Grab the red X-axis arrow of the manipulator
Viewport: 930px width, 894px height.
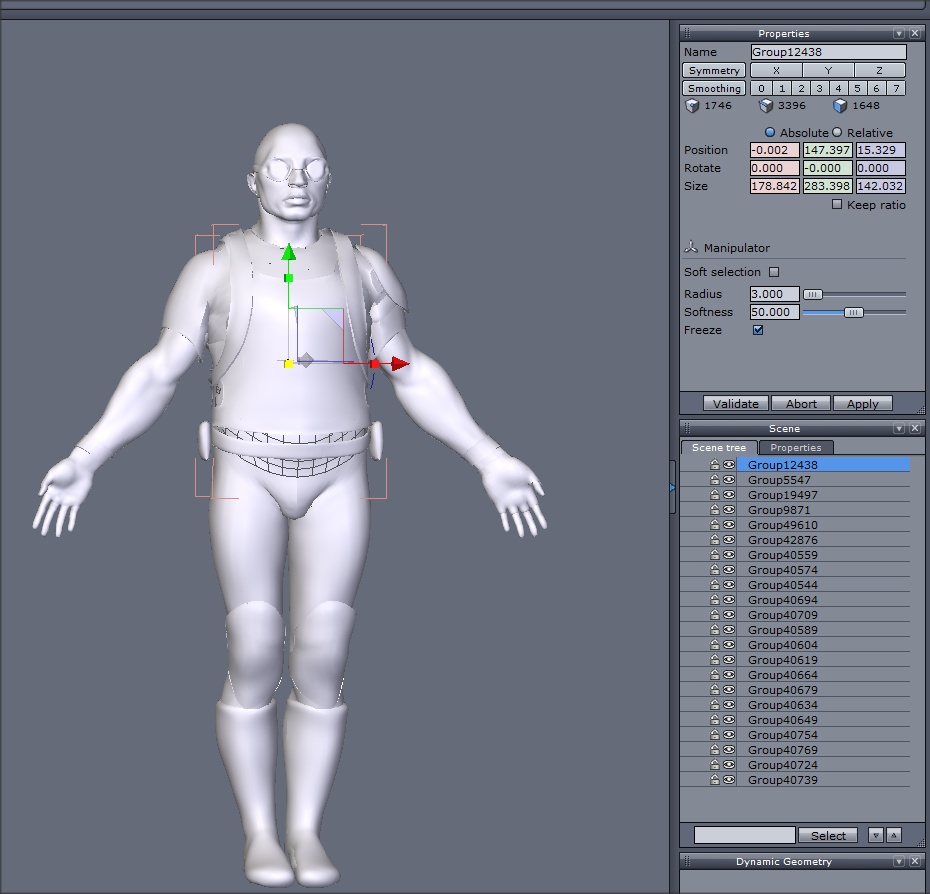[x=400, y=364]
